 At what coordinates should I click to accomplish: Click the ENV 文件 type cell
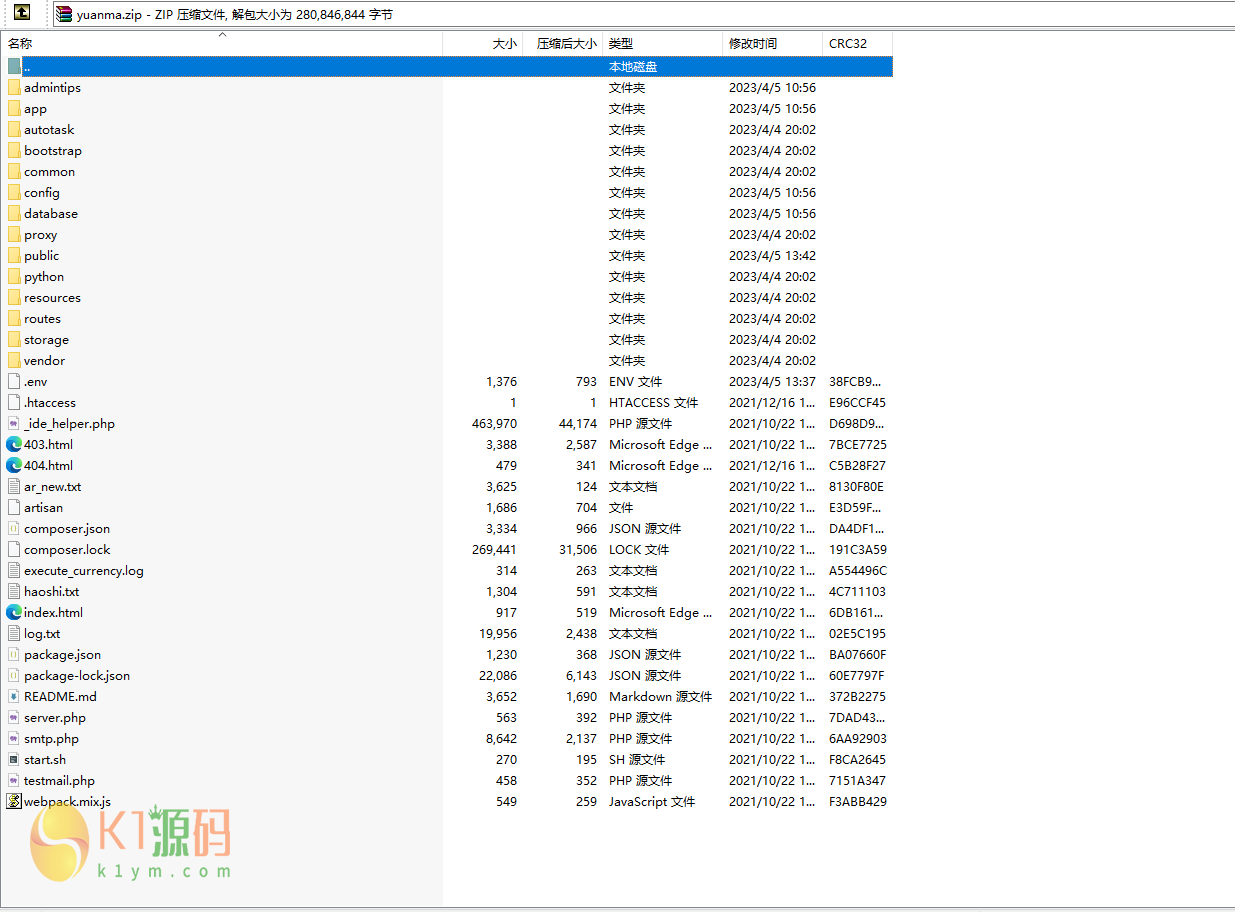point(635,381)
